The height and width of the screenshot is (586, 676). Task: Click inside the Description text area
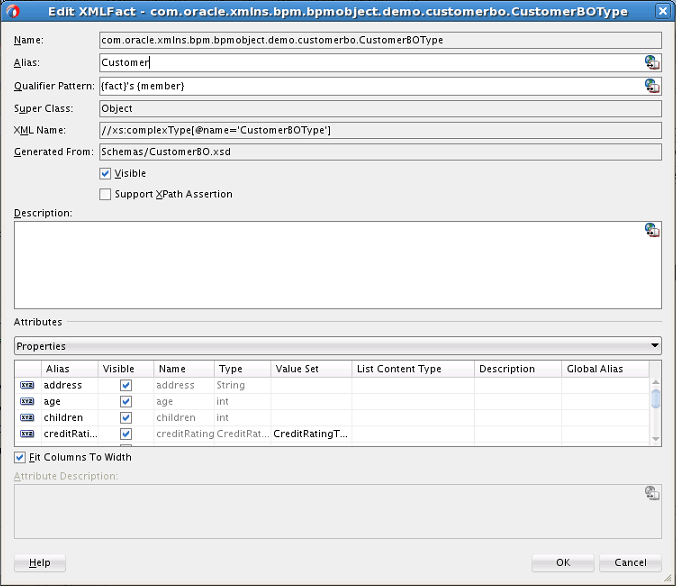338,265
